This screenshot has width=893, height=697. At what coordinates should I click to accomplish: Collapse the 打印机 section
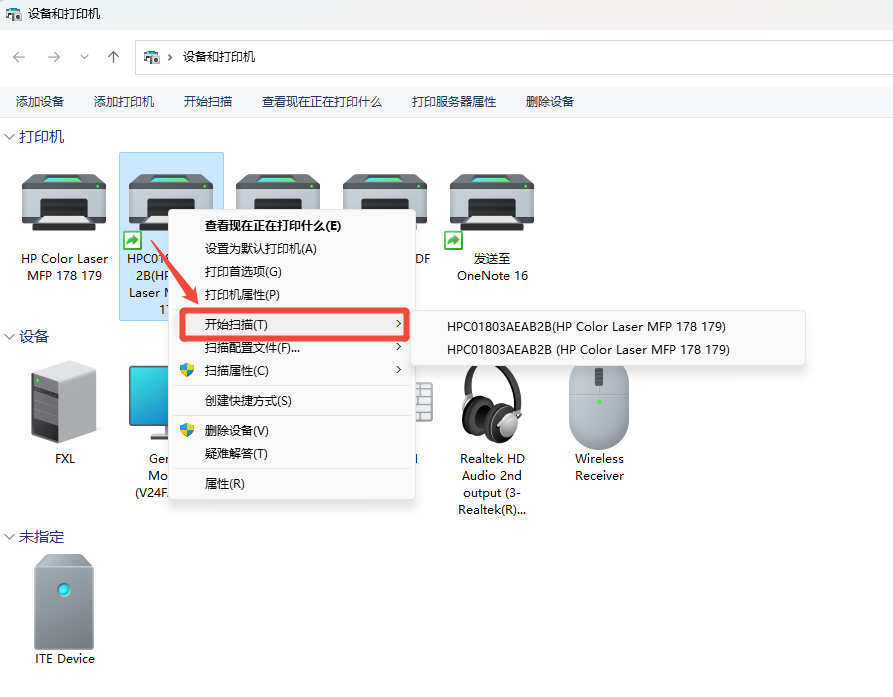pyautogui.click(x=9, y=137)
